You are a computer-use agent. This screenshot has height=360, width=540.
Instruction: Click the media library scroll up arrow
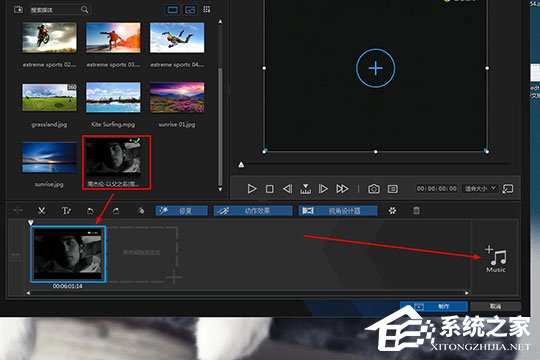pyautogui.click(x=220, y=22)
